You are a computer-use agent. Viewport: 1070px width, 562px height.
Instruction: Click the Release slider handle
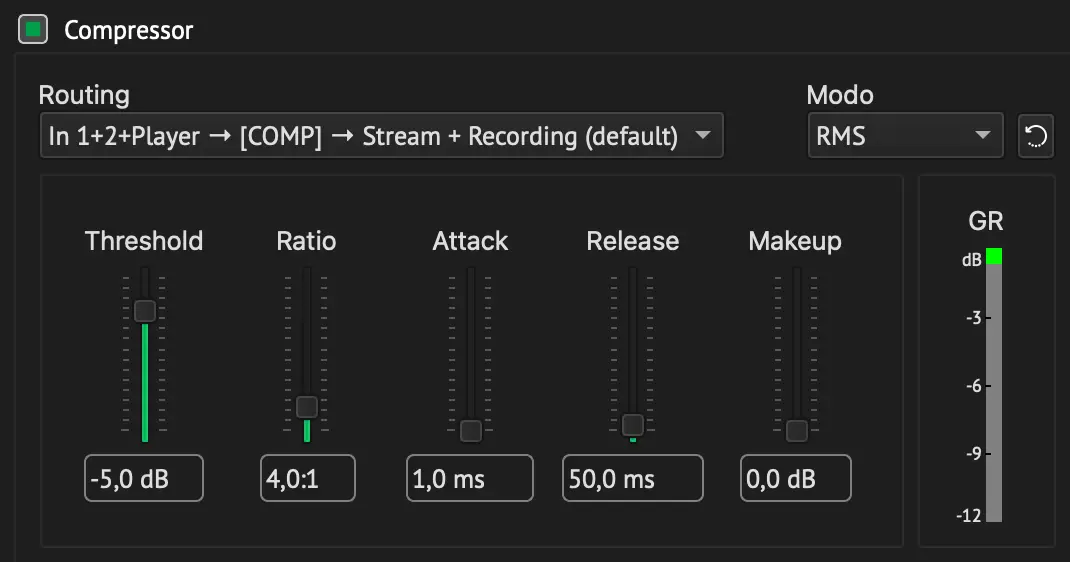633,424
